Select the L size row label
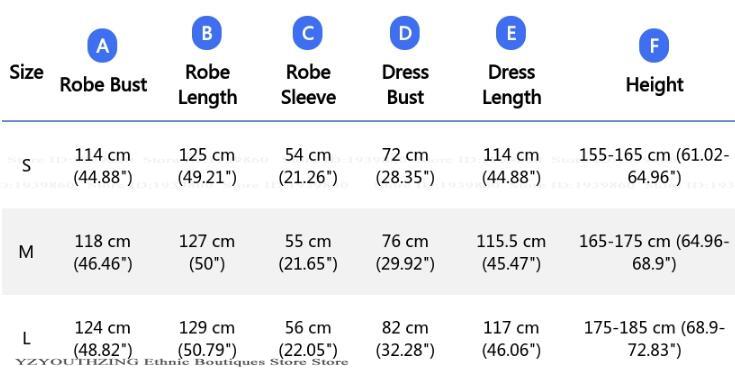 [26, 338]
